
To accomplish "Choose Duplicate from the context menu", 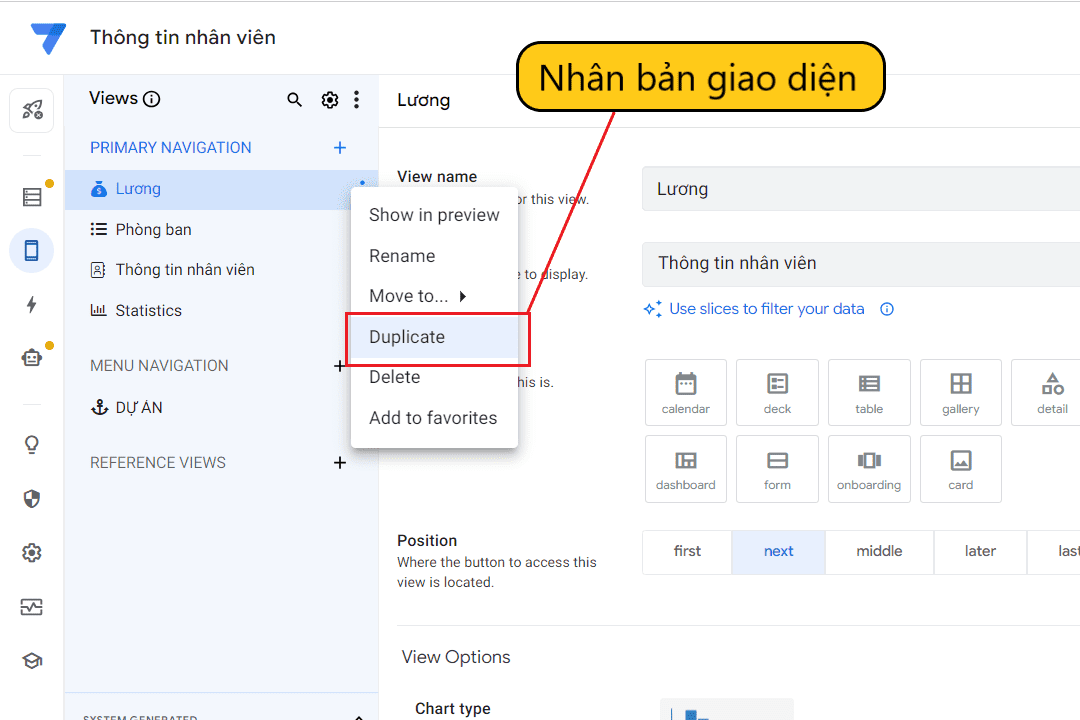I will pos(406,337).
